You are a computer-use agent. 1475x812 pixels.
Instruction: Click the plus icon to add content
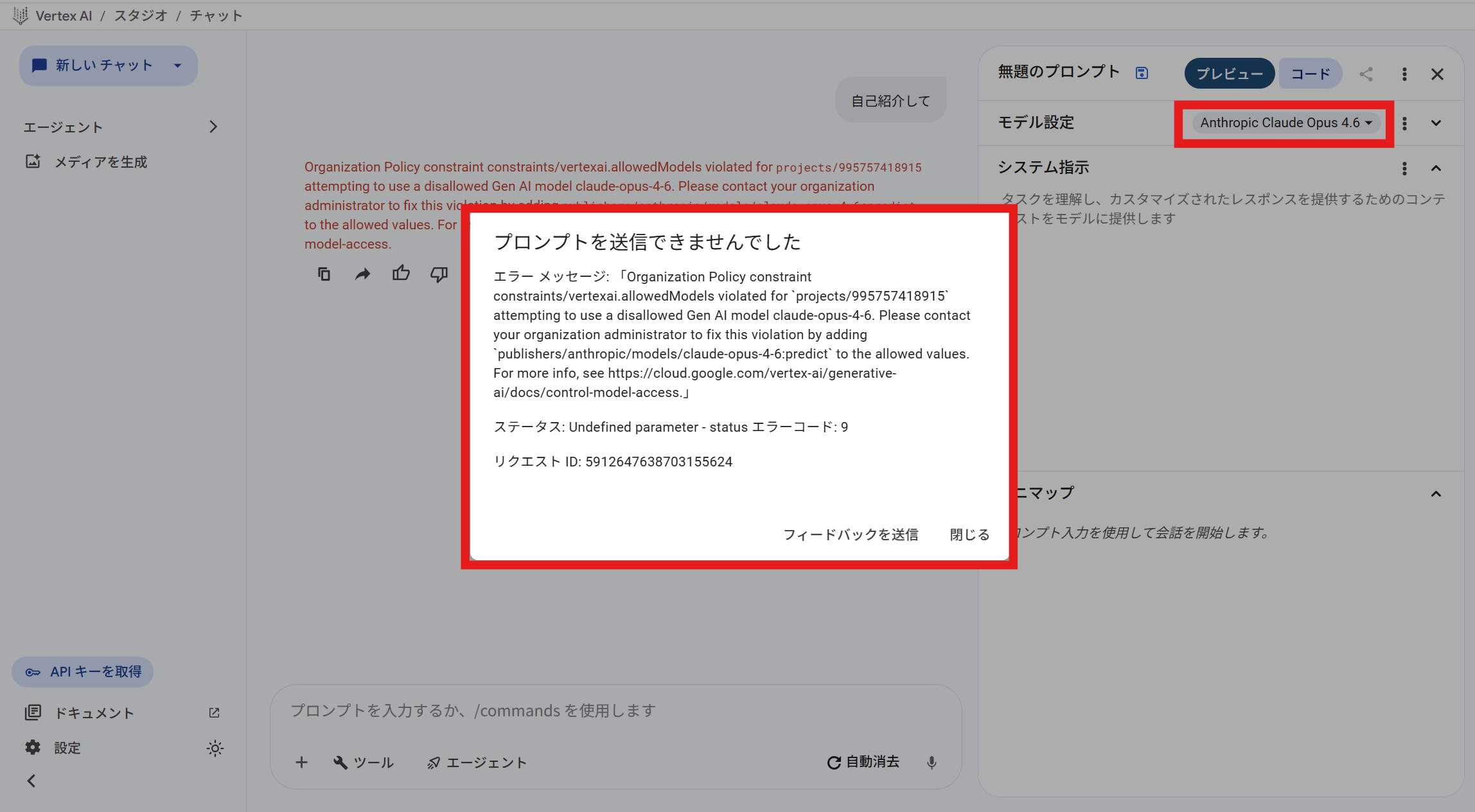[301, 763]
